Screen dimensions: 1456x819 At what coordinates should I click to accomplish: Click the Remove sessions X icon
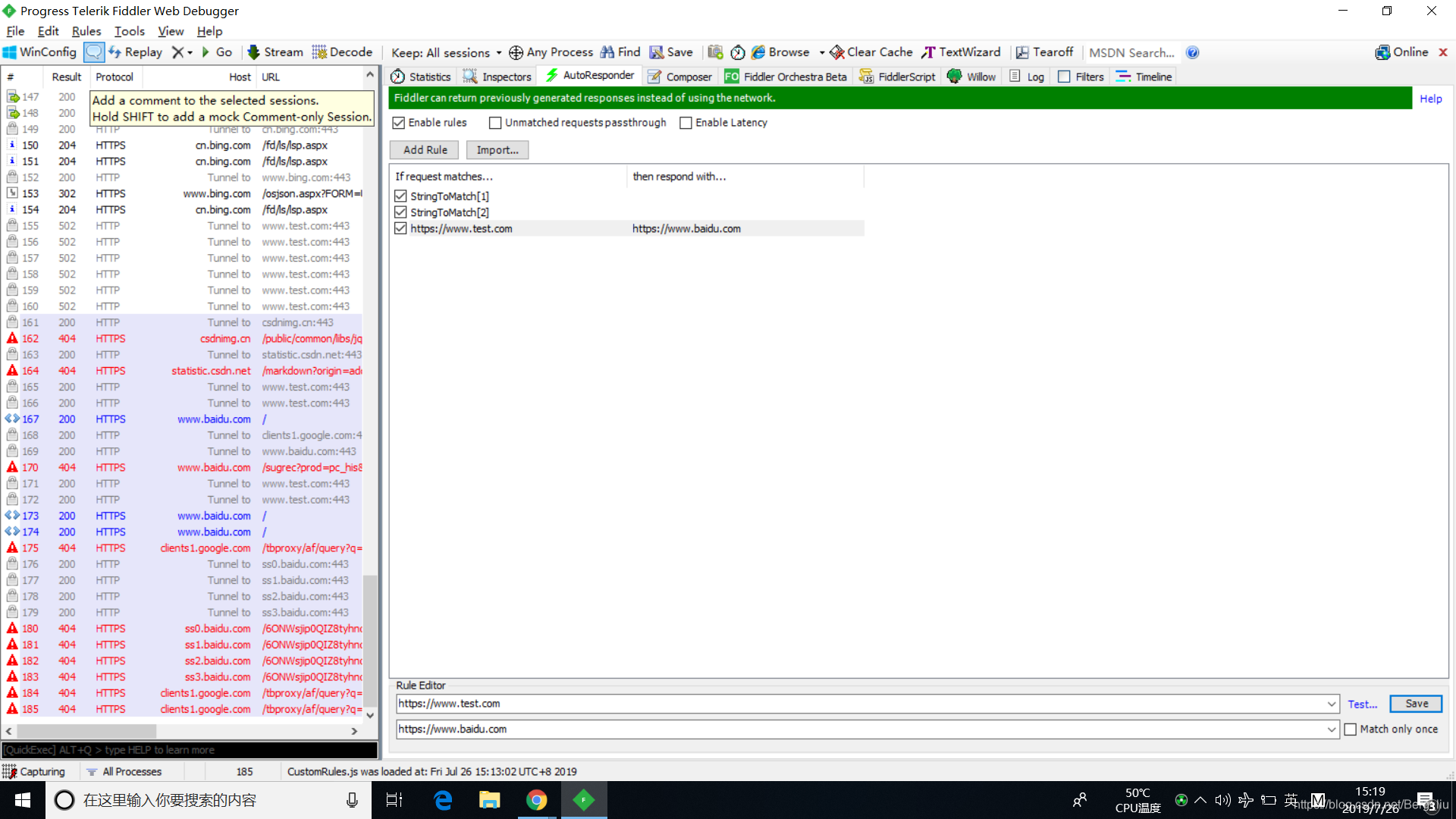point(177,52)
